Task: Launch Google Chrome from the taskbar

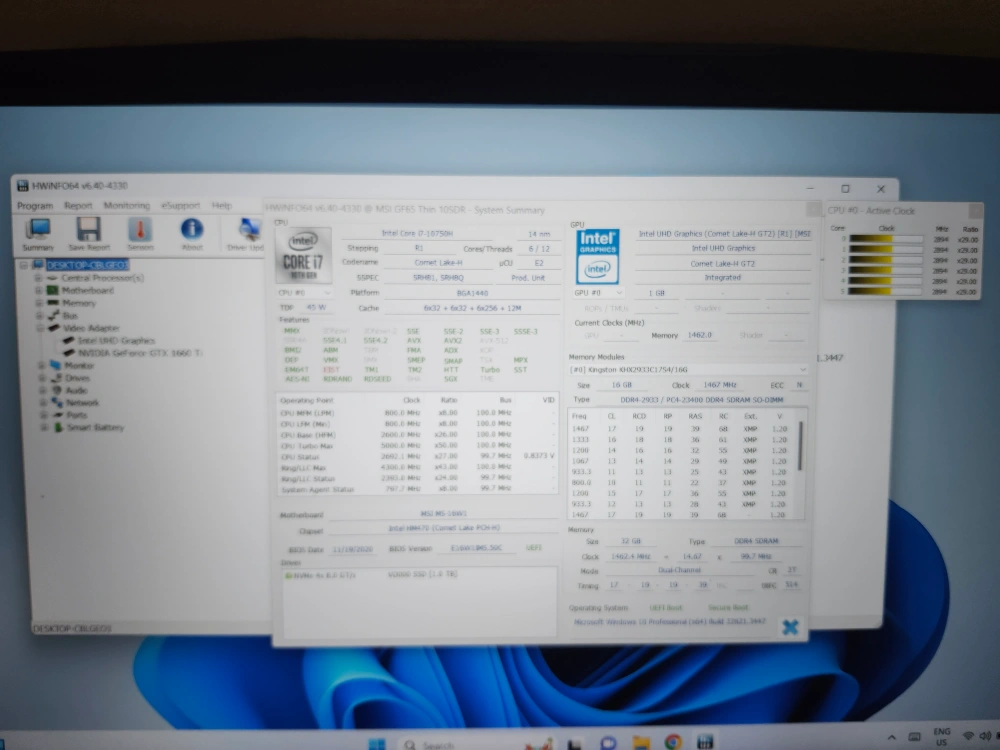Action: pyautogui.click(x=672, y=742)
